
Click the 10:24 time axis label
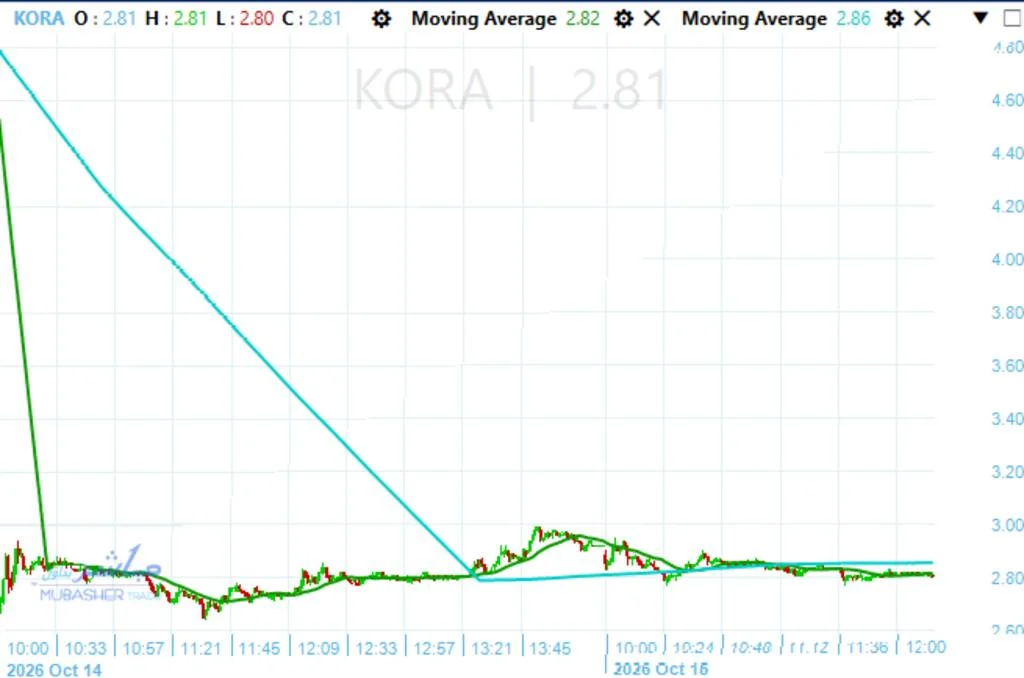694,647
